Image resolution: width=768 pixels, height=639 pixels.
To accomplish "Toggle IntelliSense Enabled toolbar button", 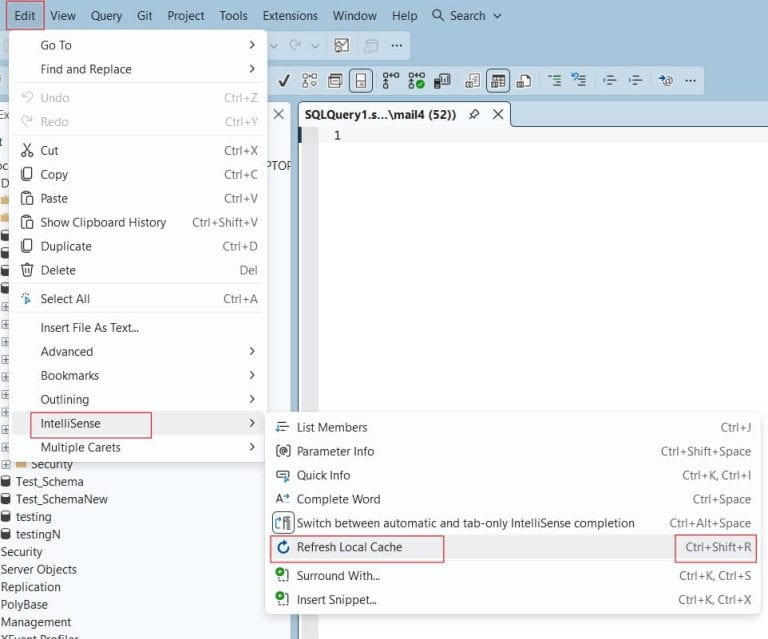I will (x=361, y=80).
